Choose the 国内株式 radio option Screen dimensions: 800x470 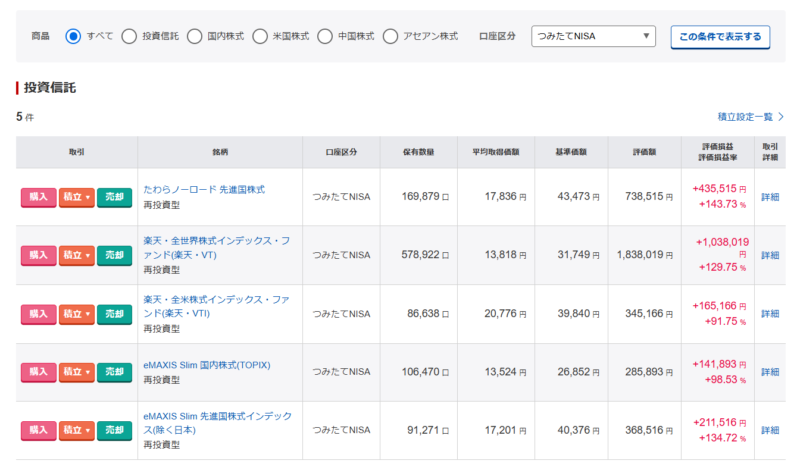(194, 36)
